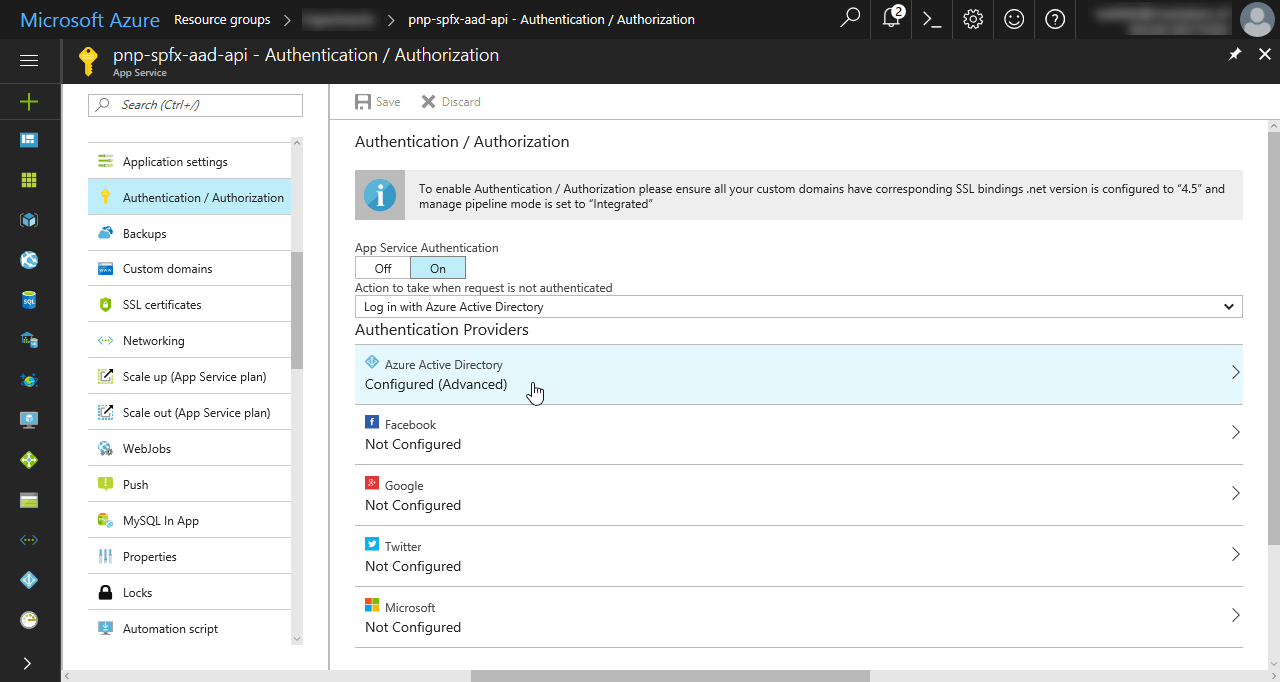Open Scale up (App Service plan)

(190, 377)
